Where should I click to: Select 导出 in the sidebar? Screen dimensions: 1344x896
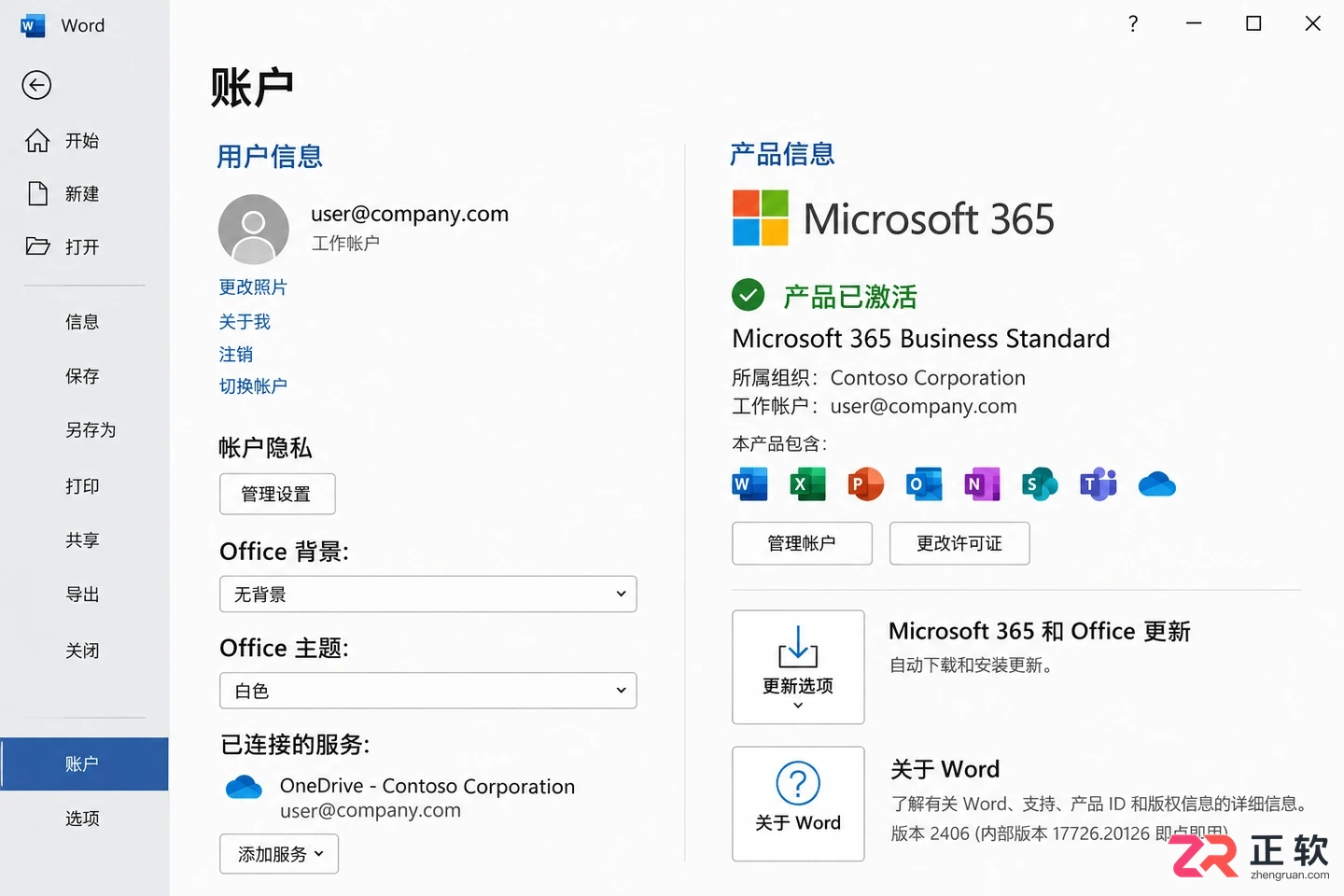click(x=84, y=595)
